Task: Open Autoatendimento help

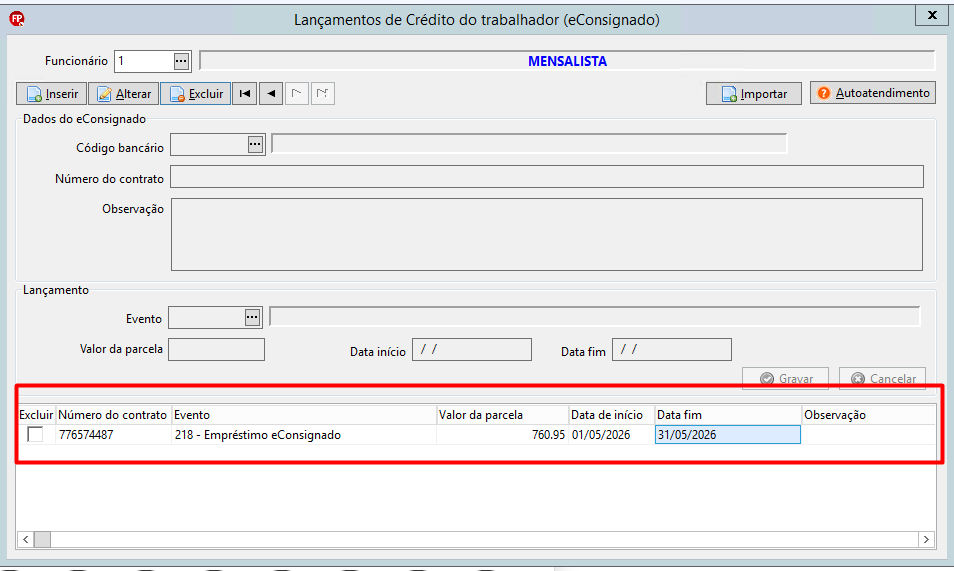Action: [x=872, y=93]
